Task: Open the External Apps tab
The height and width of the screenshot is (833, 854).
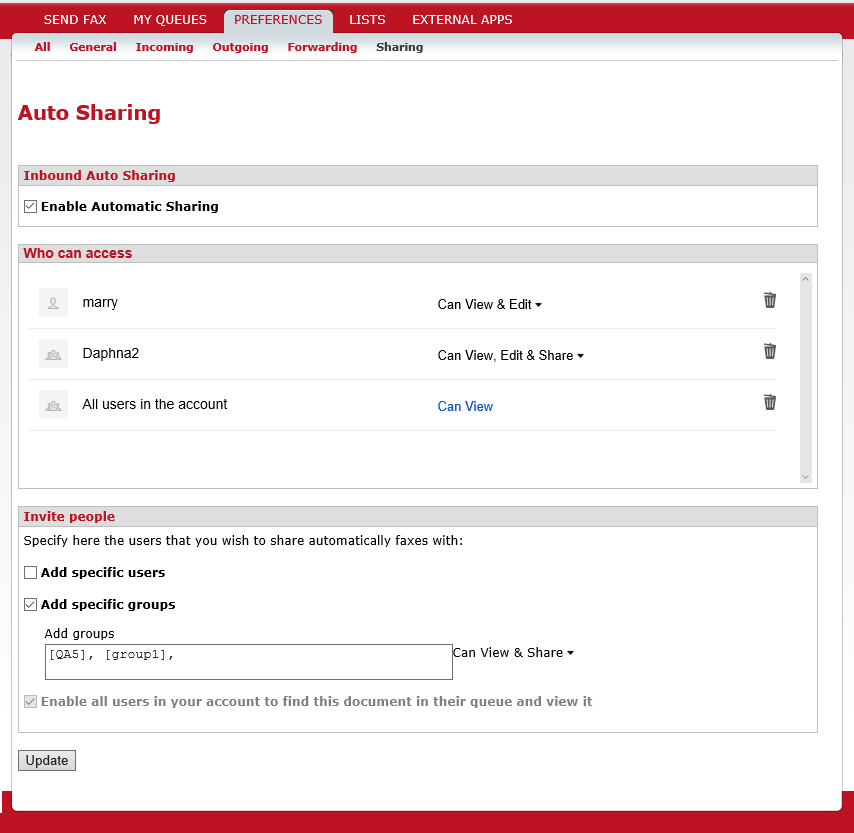Action: [462, 20]
